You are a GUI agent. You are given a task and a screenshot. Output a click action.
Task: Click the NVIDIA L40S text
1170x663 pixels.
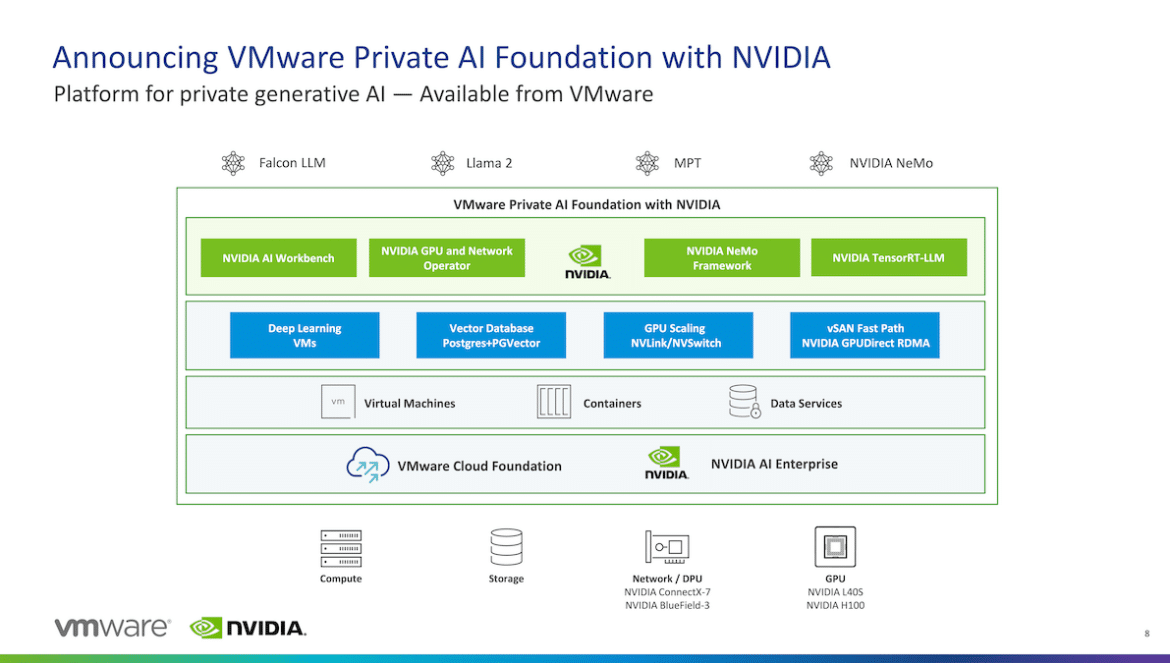(x=835, y=592)
